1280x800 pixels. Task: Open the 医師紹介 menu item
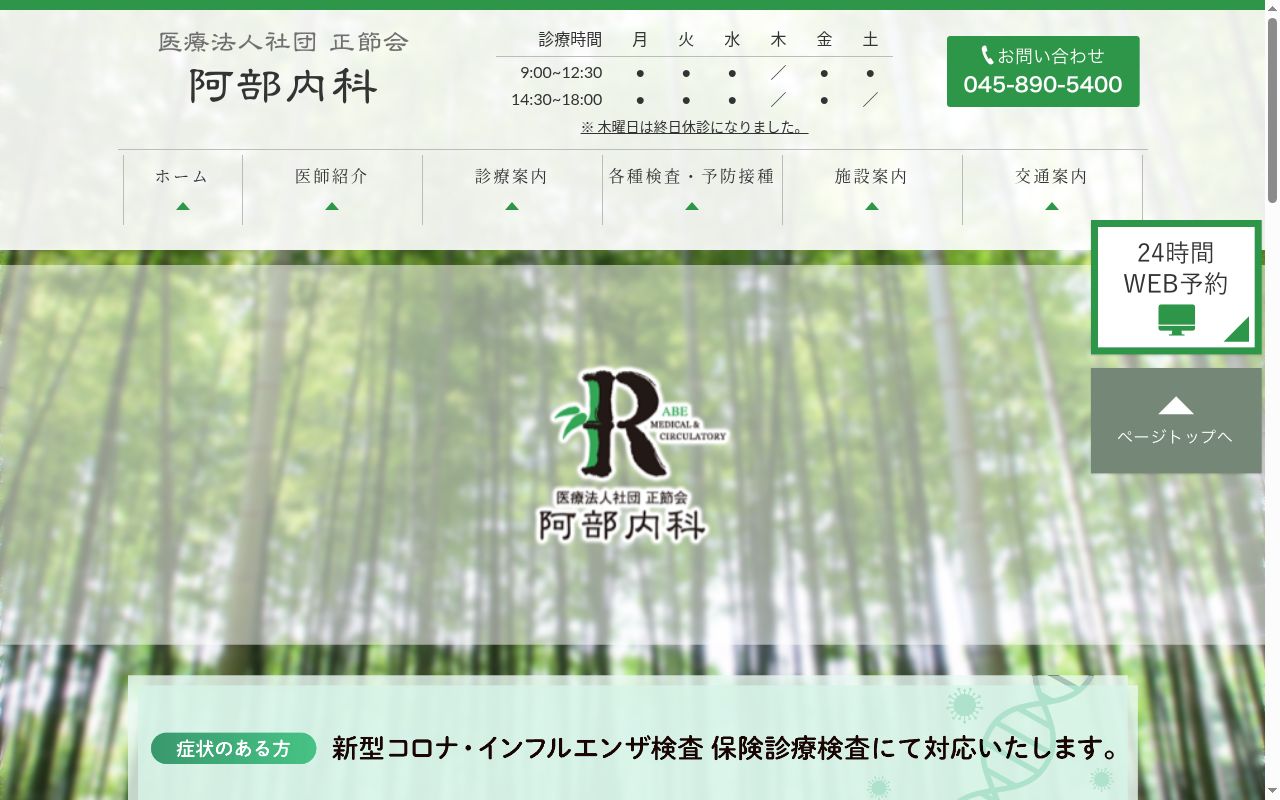tap(332, 189)
